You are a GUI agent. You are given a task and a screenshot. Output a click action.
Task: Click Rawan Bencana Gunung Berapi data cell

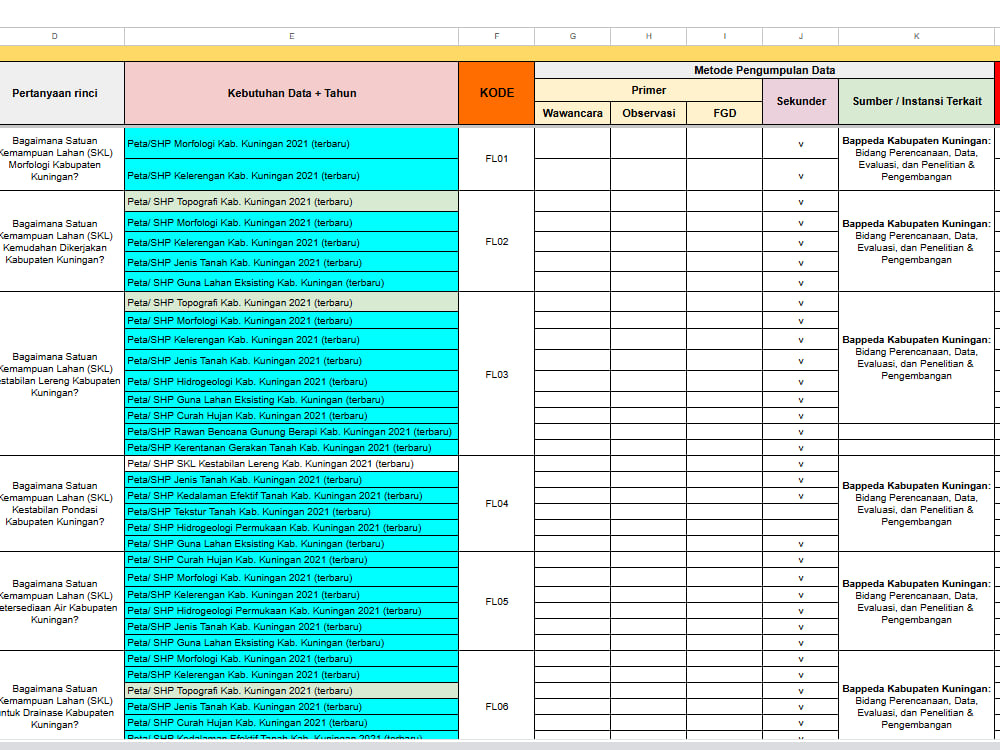pyautogui.click(x=291, y=432)
